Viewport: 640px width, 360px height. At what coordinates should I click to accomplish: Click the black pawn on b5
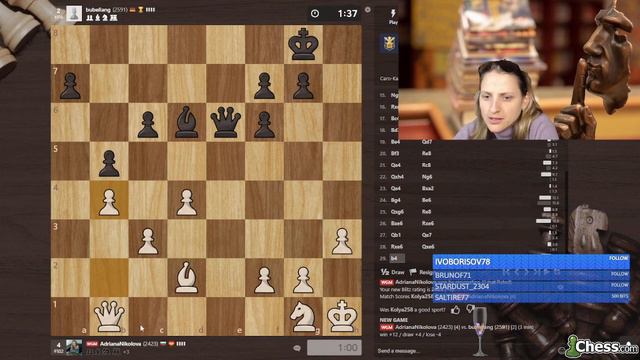coord(109,164)
